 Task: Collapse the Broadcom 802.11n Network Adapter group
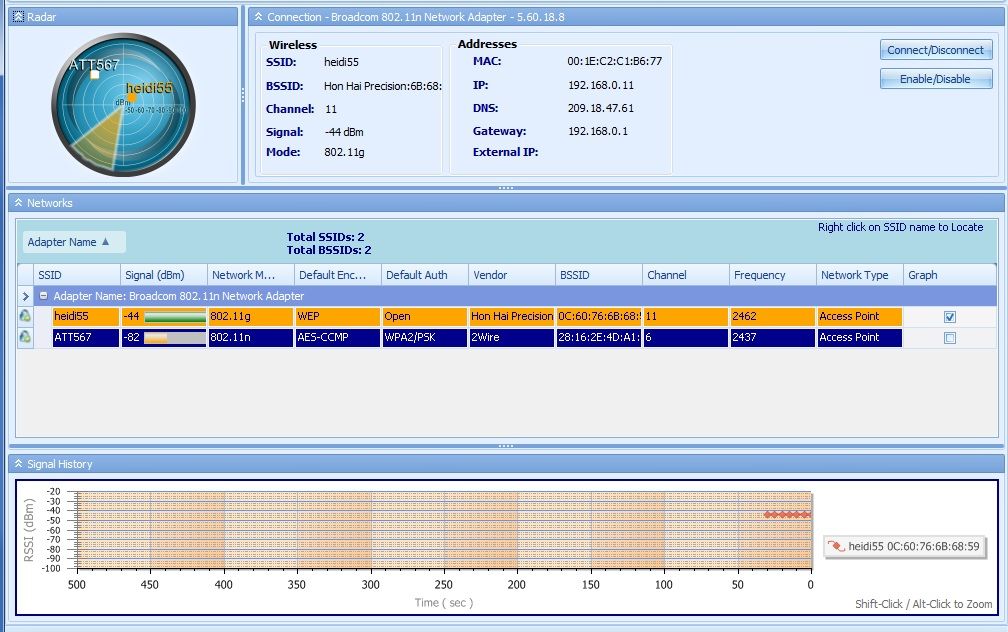[x=44, y=296]
